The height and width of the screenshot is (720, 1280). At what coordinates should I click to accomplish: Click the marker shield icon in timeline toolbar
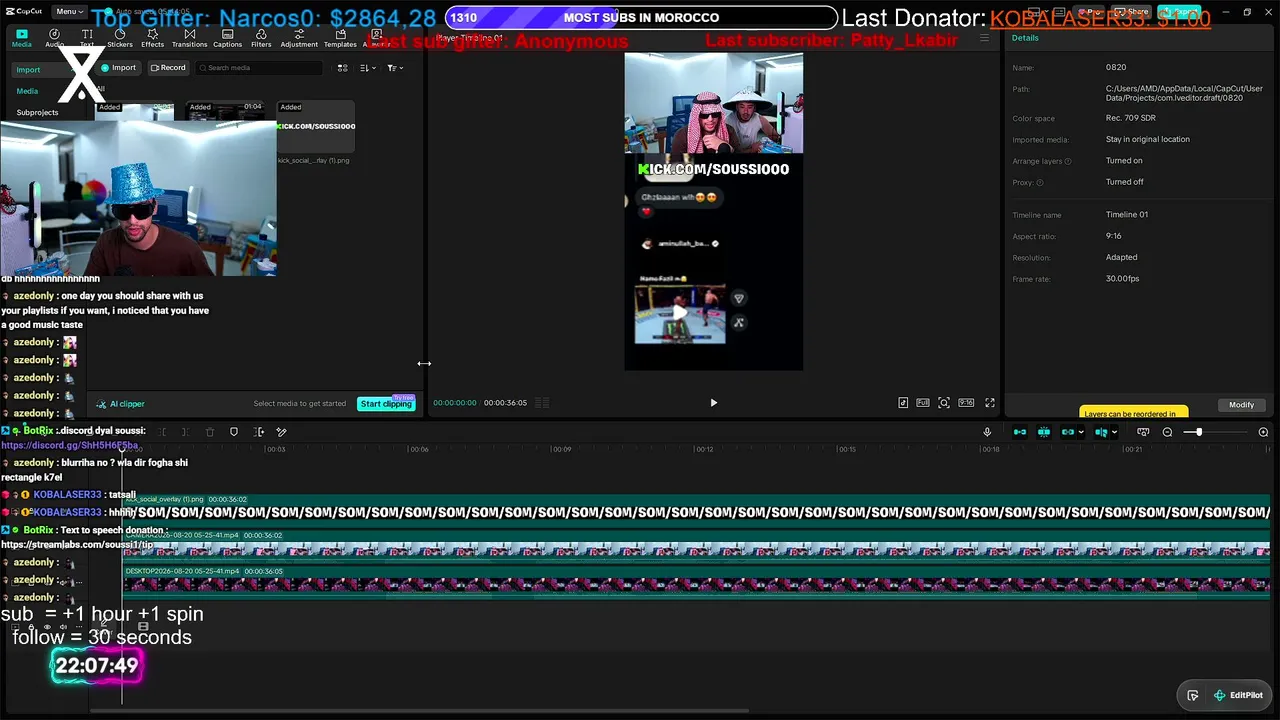(x=234, y=432)
